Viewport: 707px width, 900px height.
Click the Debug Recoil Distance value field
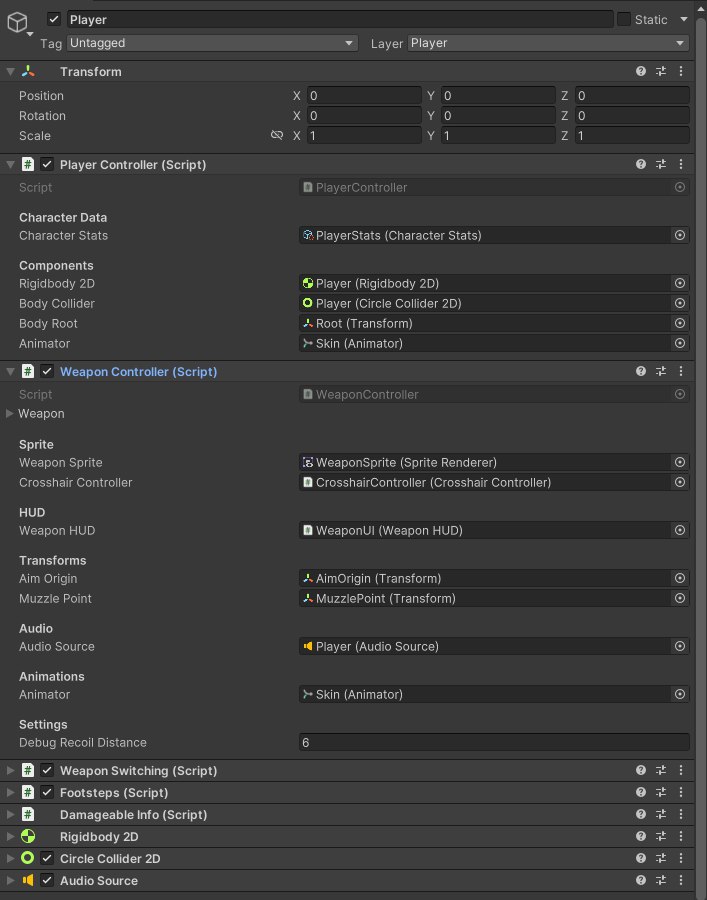click(x=493, y=742)
